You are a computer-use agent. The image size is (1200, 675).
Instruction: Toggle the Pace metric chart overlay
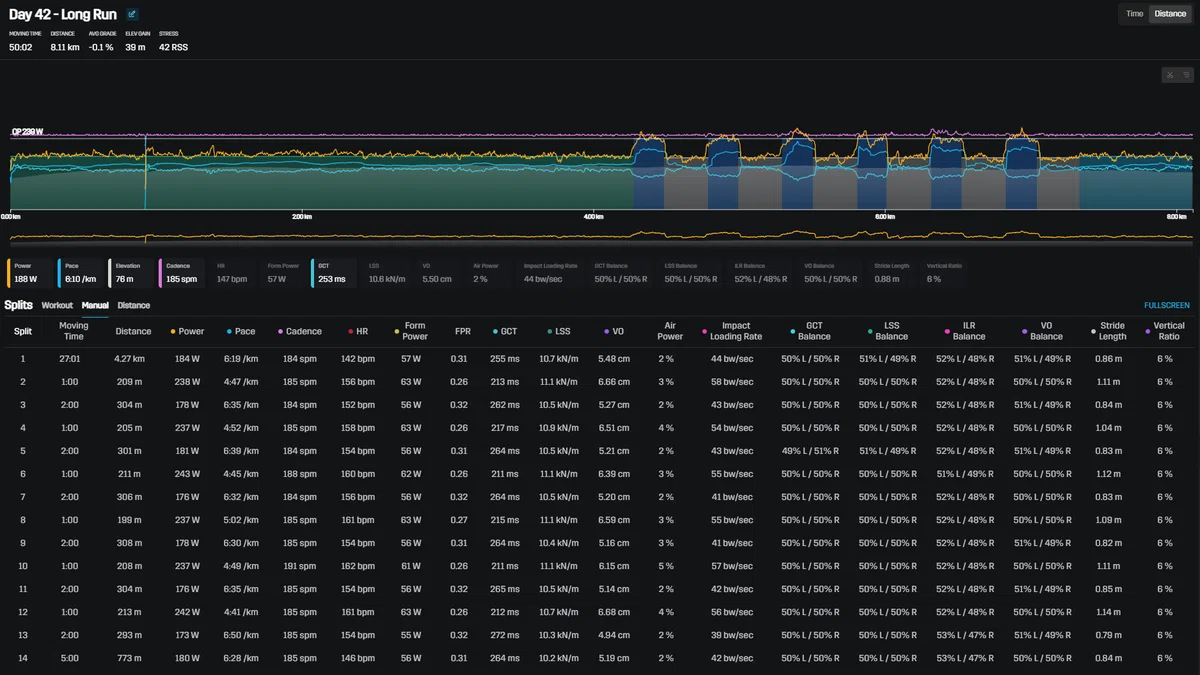(80, 273)
